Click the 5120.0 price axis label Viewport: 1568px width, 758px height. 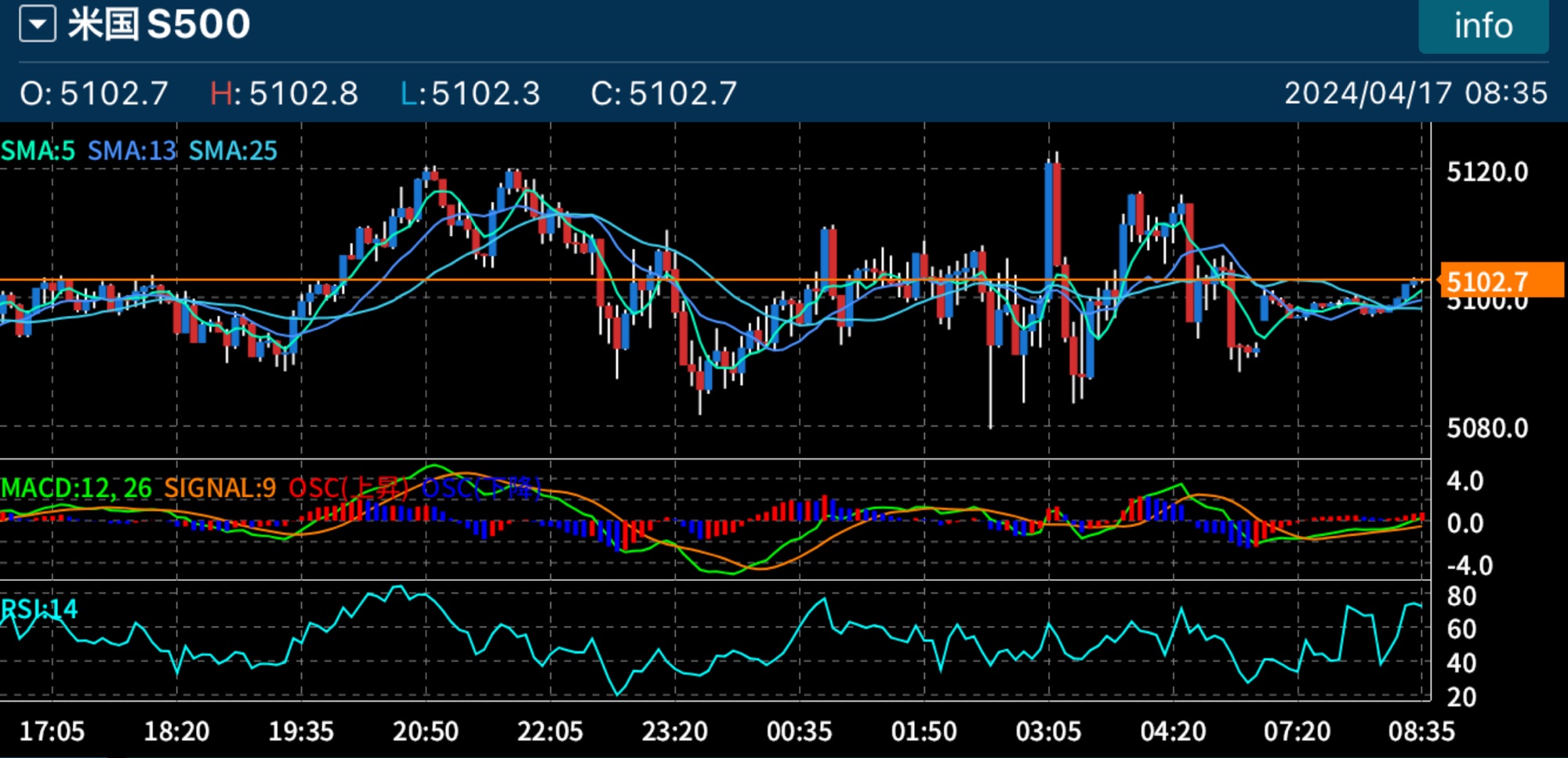pyautogui.click(x=1487, y=172)
